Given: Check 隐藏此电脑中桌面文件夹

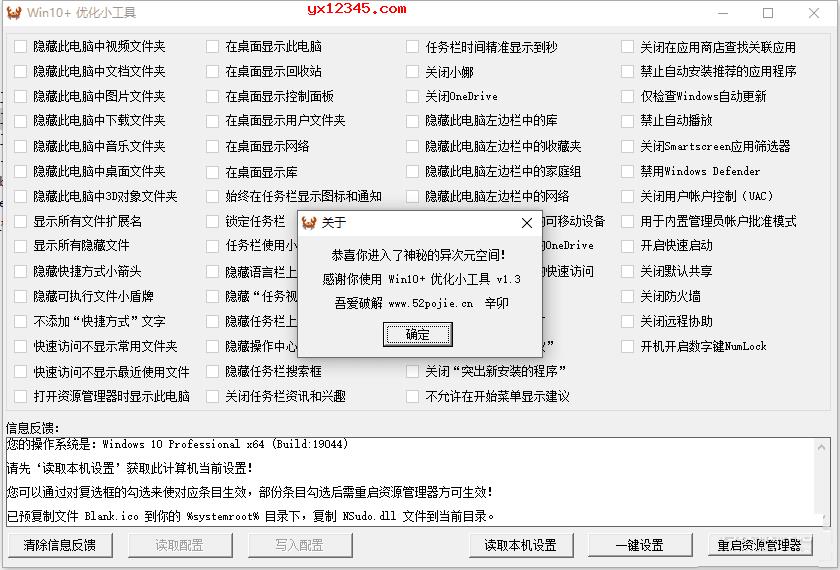Looking at the screenshot, I should (x=20, y=171).
